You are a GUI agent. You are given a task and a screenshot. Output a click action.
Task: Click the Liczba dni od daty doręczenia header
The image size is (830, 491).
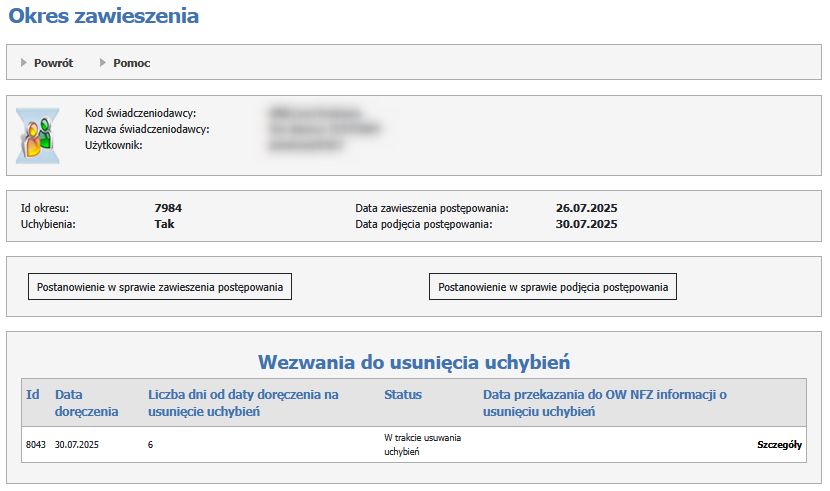243,403
